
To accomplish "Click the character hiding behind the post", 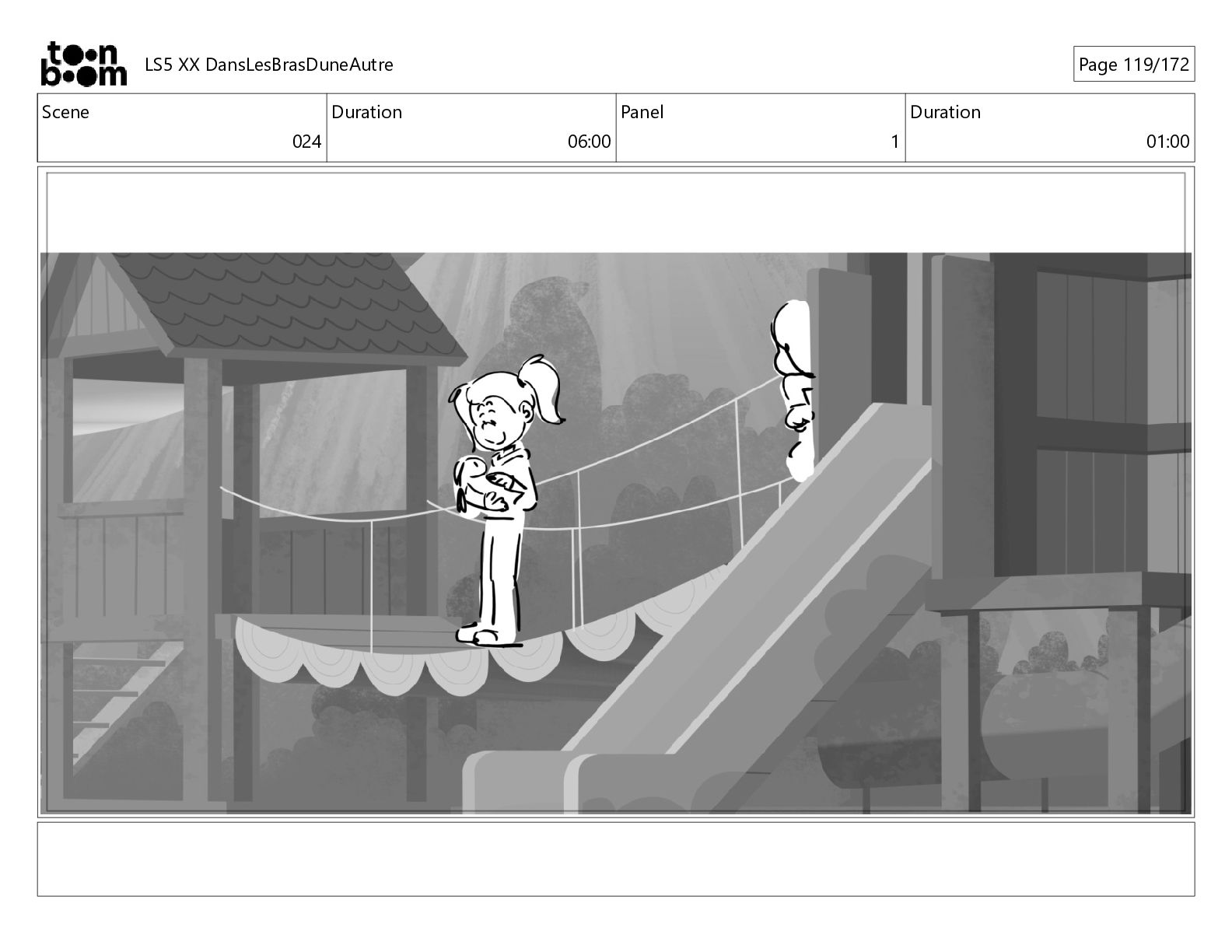I will pyautogui.click(x=793, y=390).
